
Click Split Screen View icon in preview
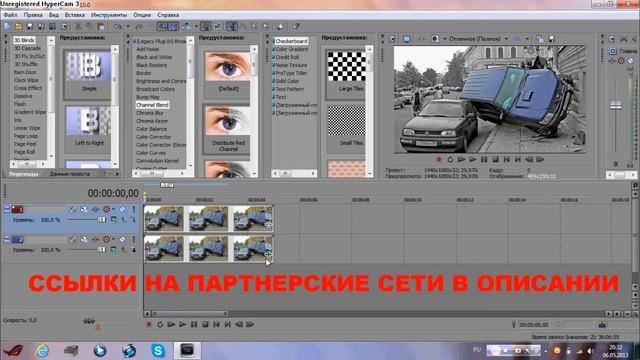point(435,39)
